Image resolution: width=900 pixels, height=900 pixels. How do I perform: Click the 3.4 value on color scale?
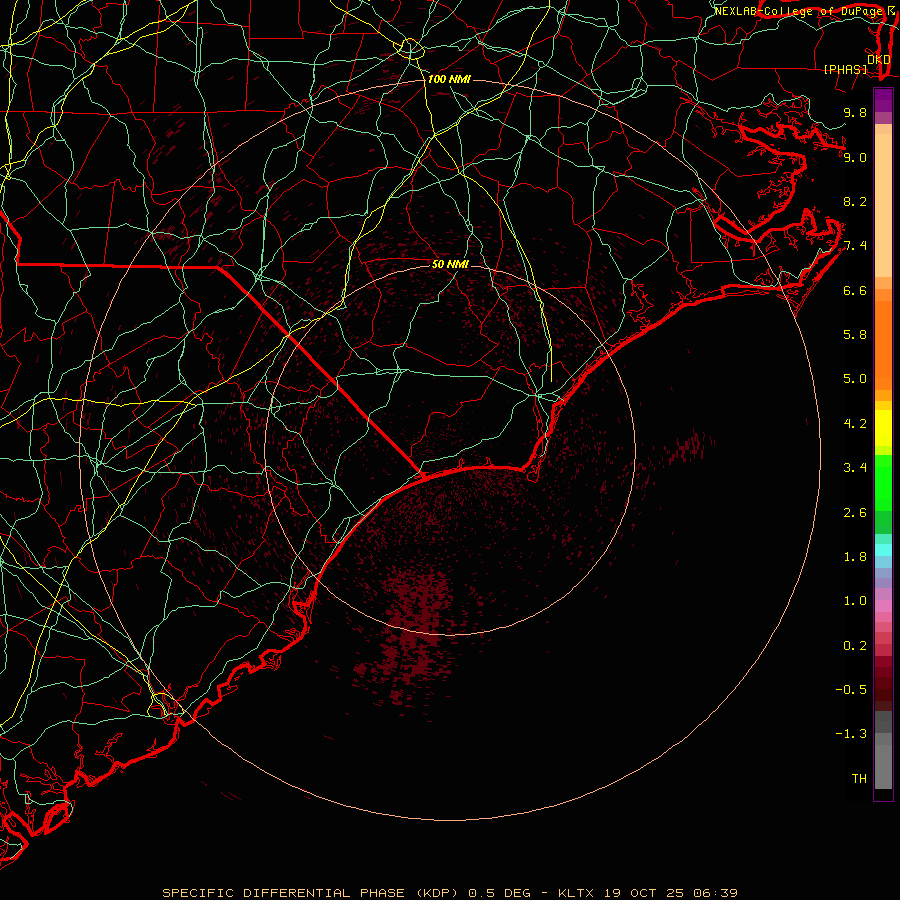(x=855, y=467)
